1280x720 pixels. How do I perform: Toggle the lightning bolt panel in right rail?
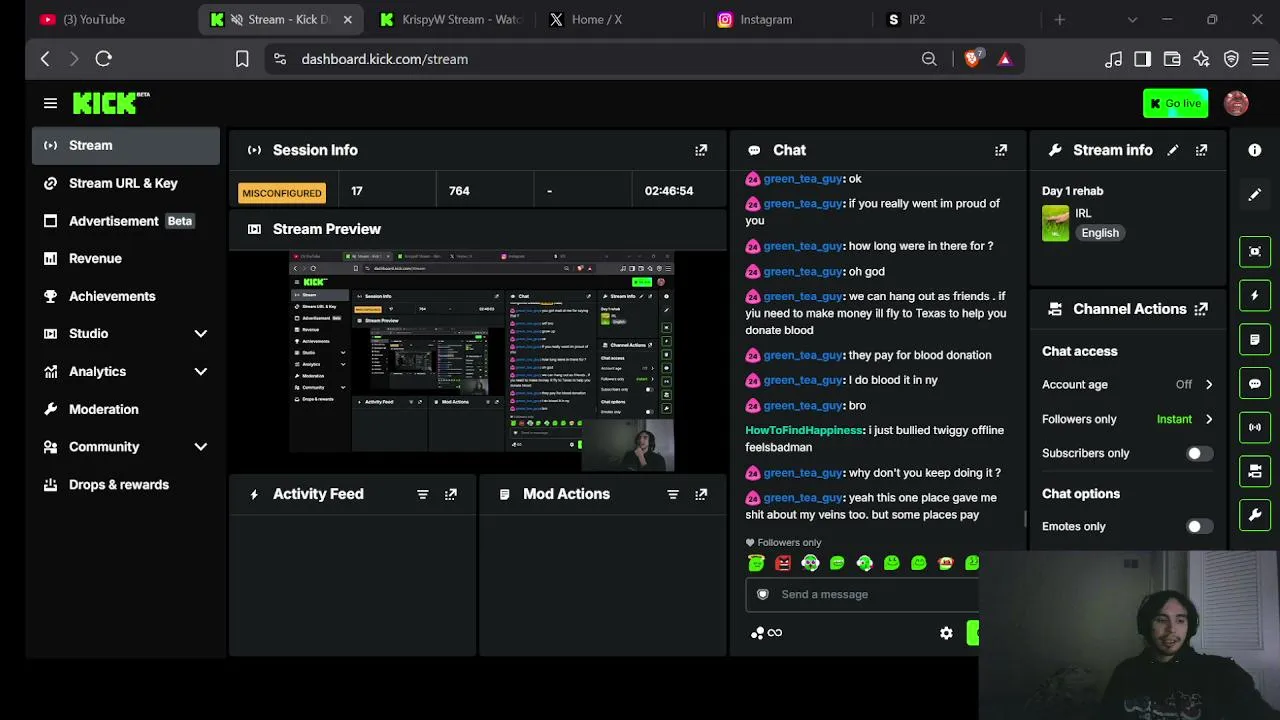pyautogui.click(x=1255, y=295)
